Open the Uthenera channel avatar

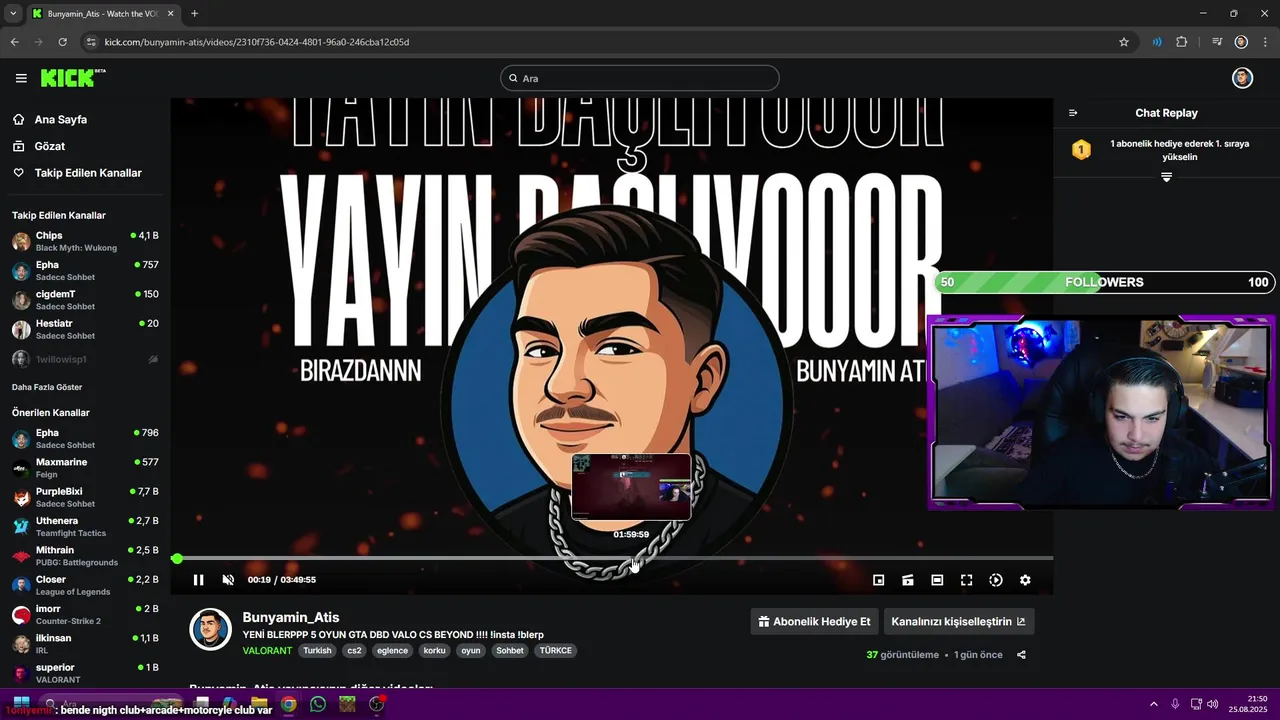click(x=21, y=526)
